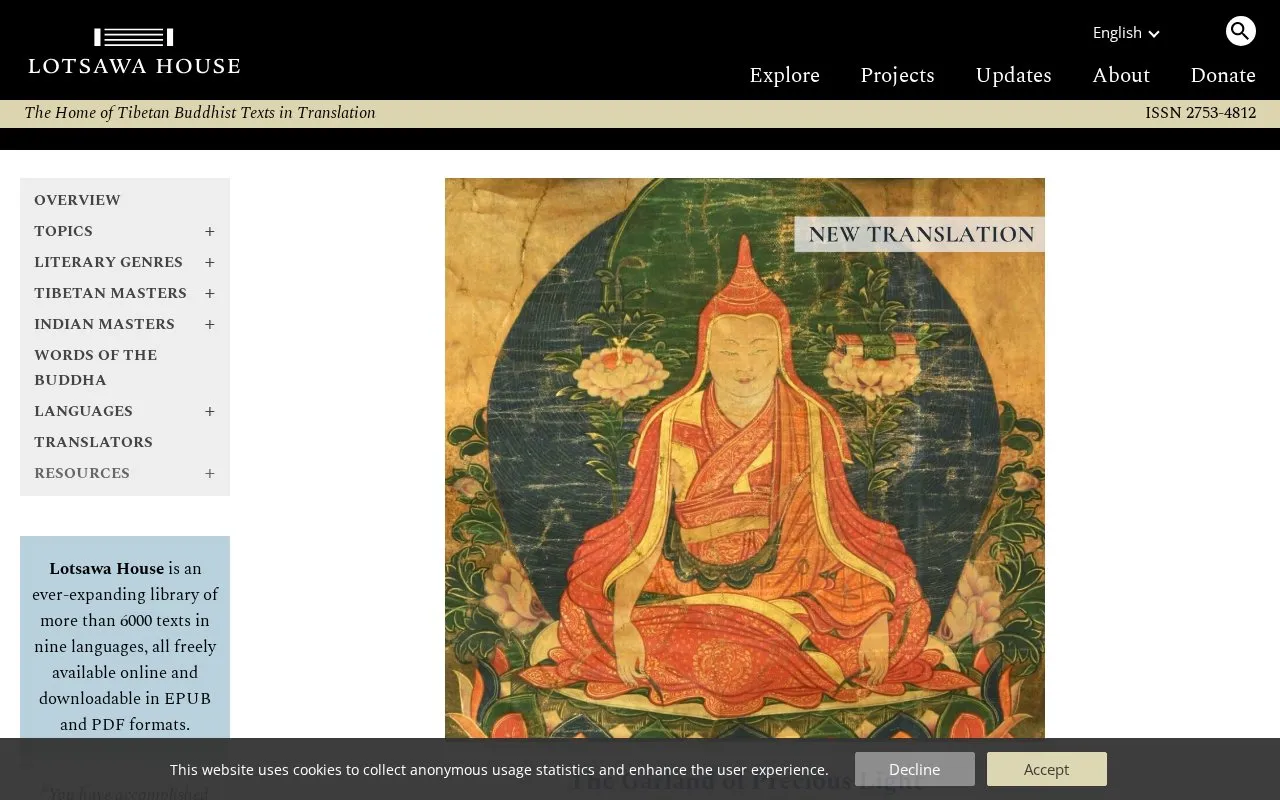The image size is (1280, 800).
Task: Go to the Translators page
Action: [93, 442]
